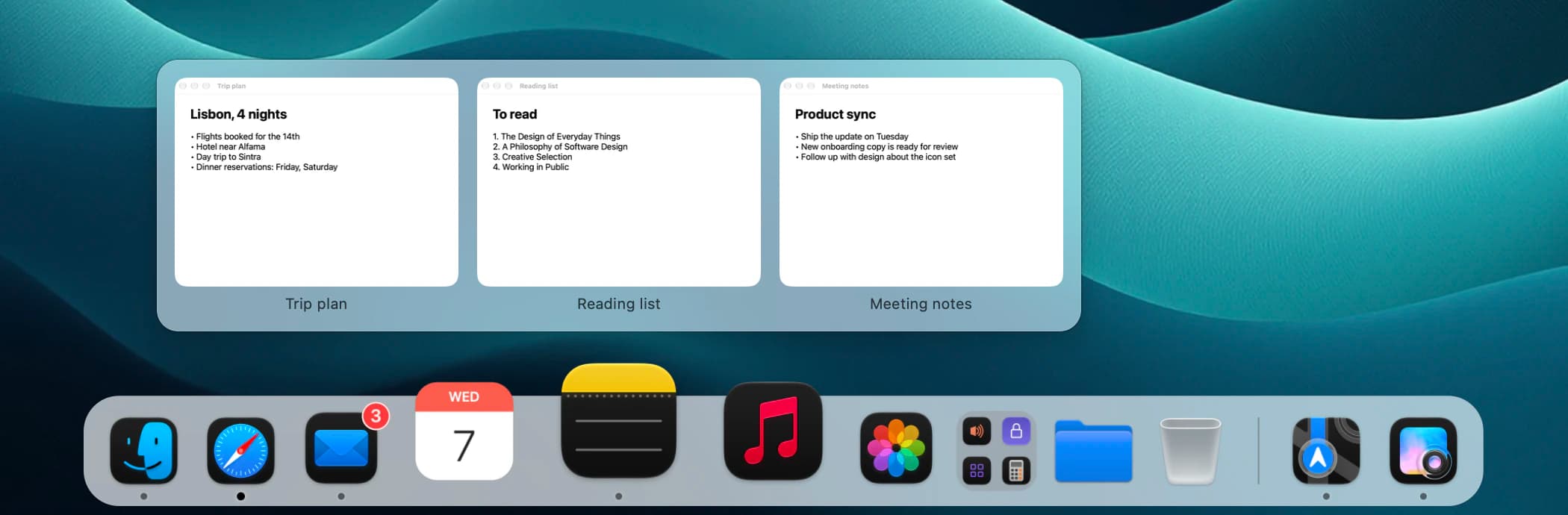Image resolution: width=1568 pixels, height=515 pixels.
Task: Open Finder from the dock
Action: pos(143,450)
